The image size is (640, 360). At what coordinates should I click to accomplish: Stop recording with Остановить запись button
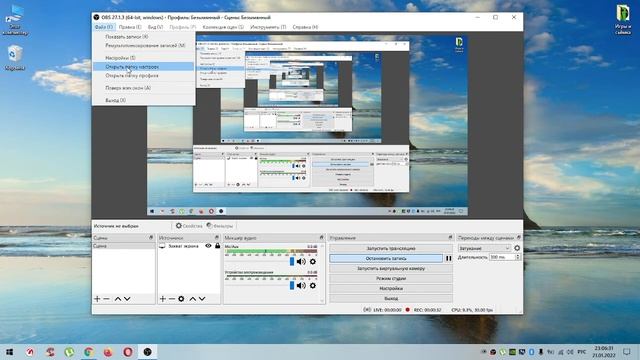point(386,258)
